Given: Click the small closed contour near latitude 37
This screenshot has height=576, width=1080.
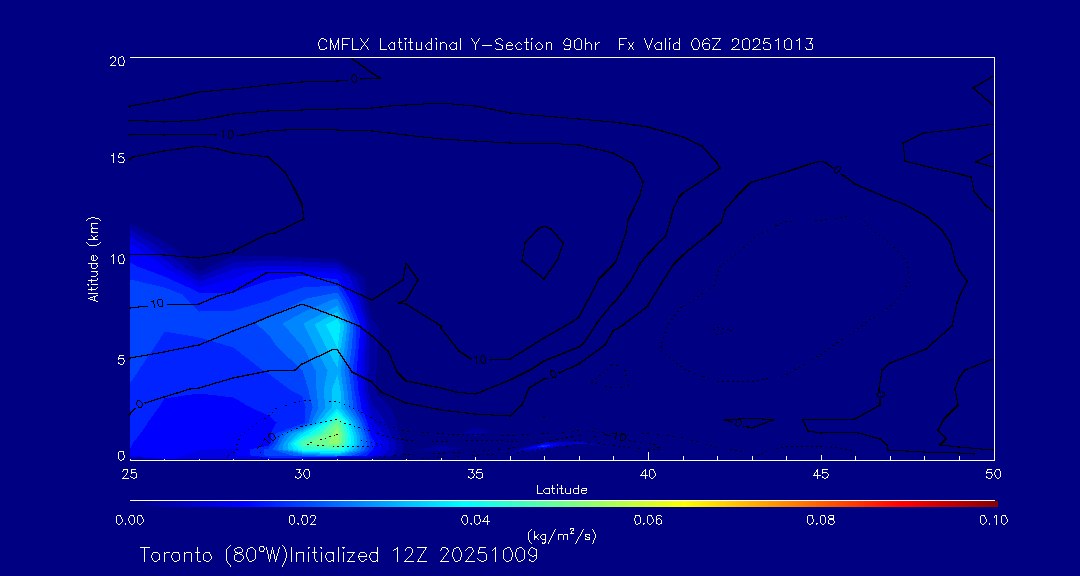Looking at the screenshot, I should pos(543,252).
